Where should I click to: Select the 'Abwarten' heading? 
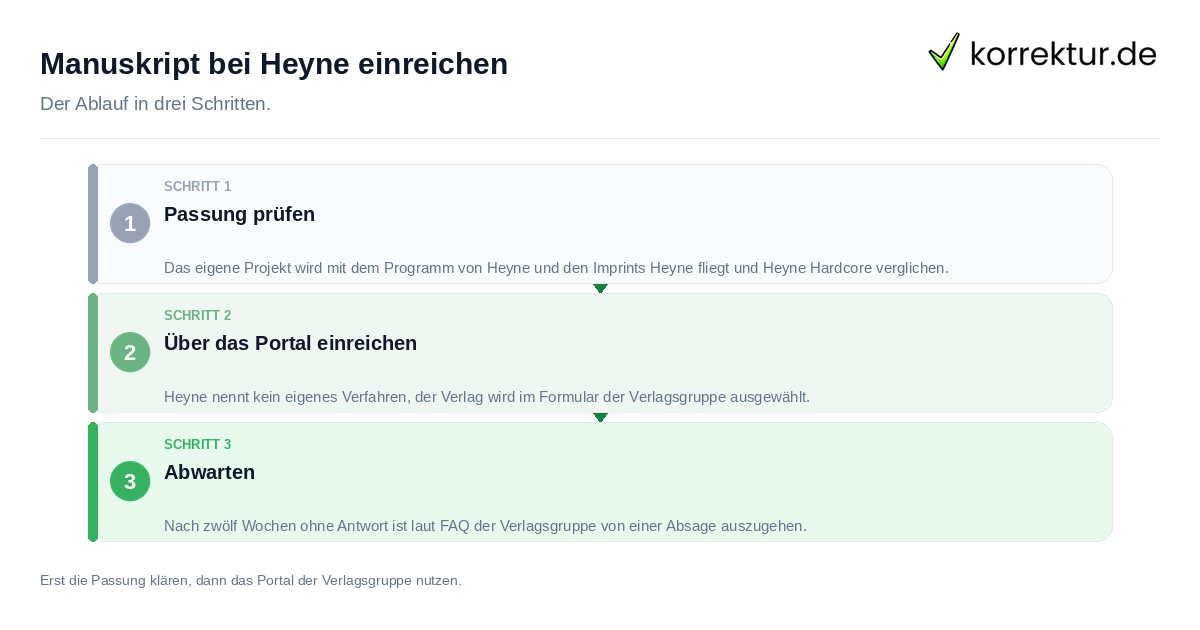[209, 472]
